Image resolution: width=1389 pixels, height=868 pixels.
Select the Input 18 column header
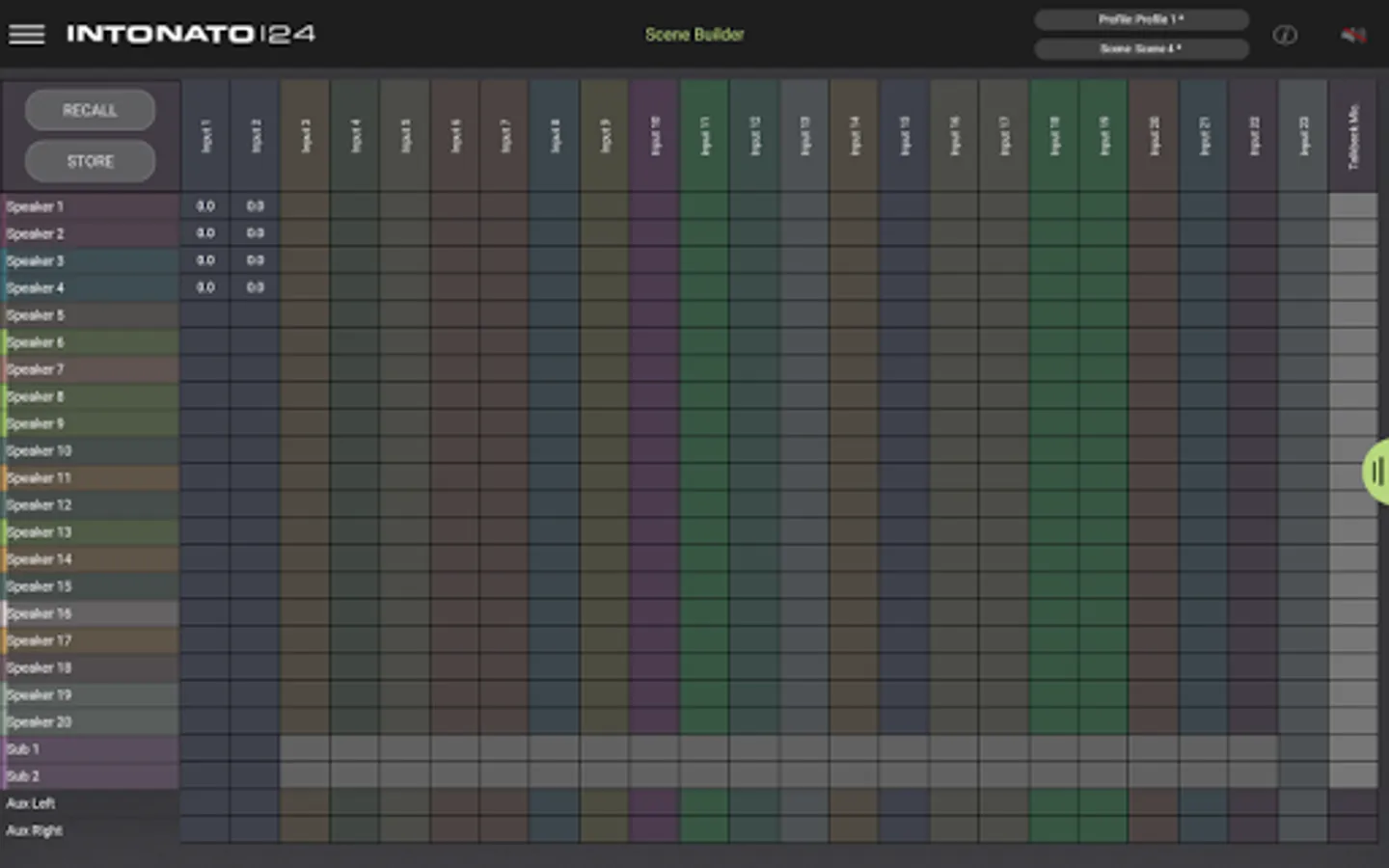pos(1054,136)
